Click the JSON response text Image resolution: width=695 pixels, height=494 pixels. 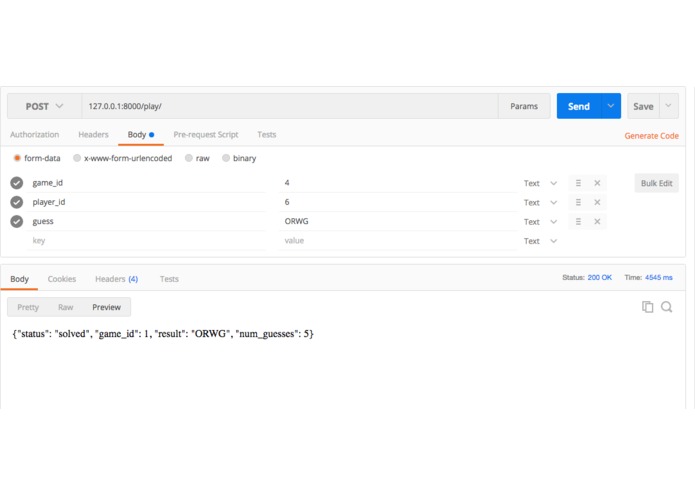[163, 334]
